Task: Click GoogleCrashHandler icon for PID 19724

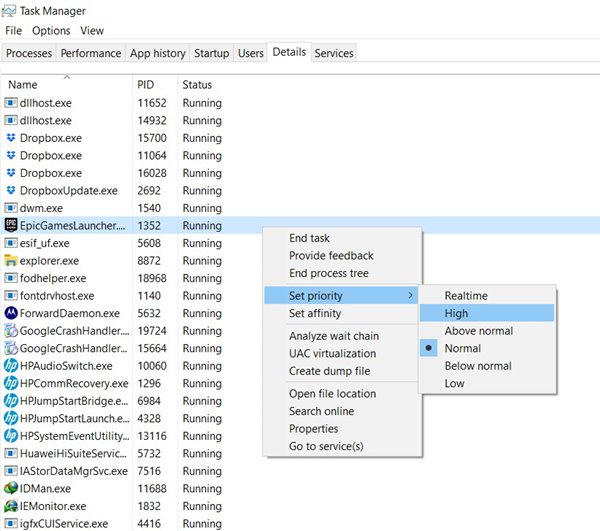Action: [x=11, y=331]
